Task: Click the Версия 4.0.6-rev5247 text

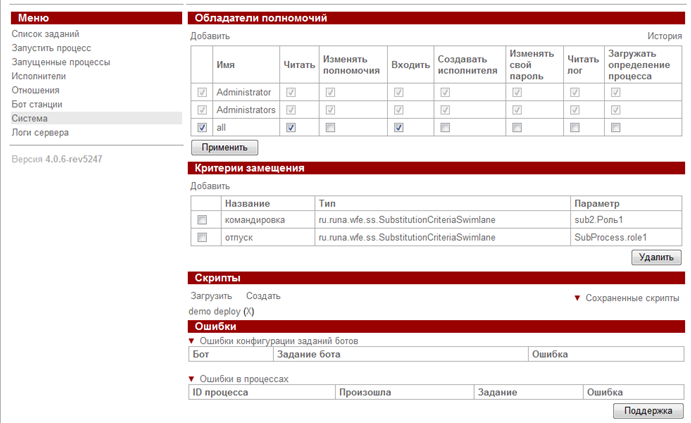Action: 57,159
